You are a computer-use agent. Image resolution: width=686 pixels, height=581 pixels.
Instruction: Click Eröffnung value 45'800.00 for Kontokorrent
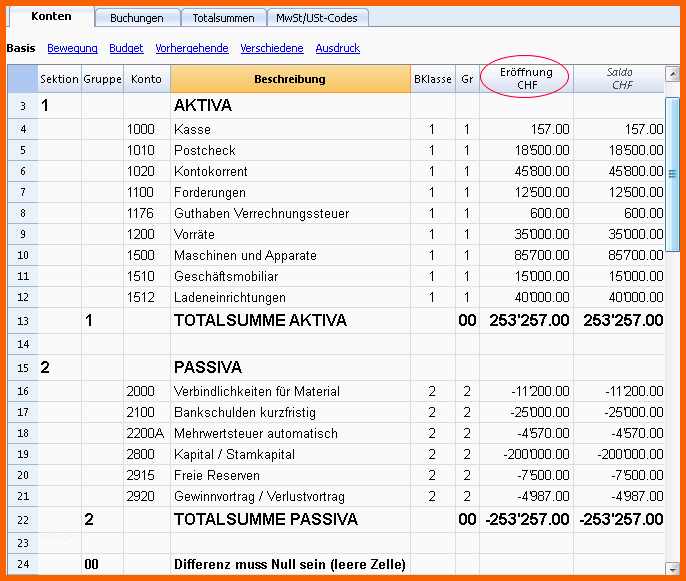(x=526, y=171)
